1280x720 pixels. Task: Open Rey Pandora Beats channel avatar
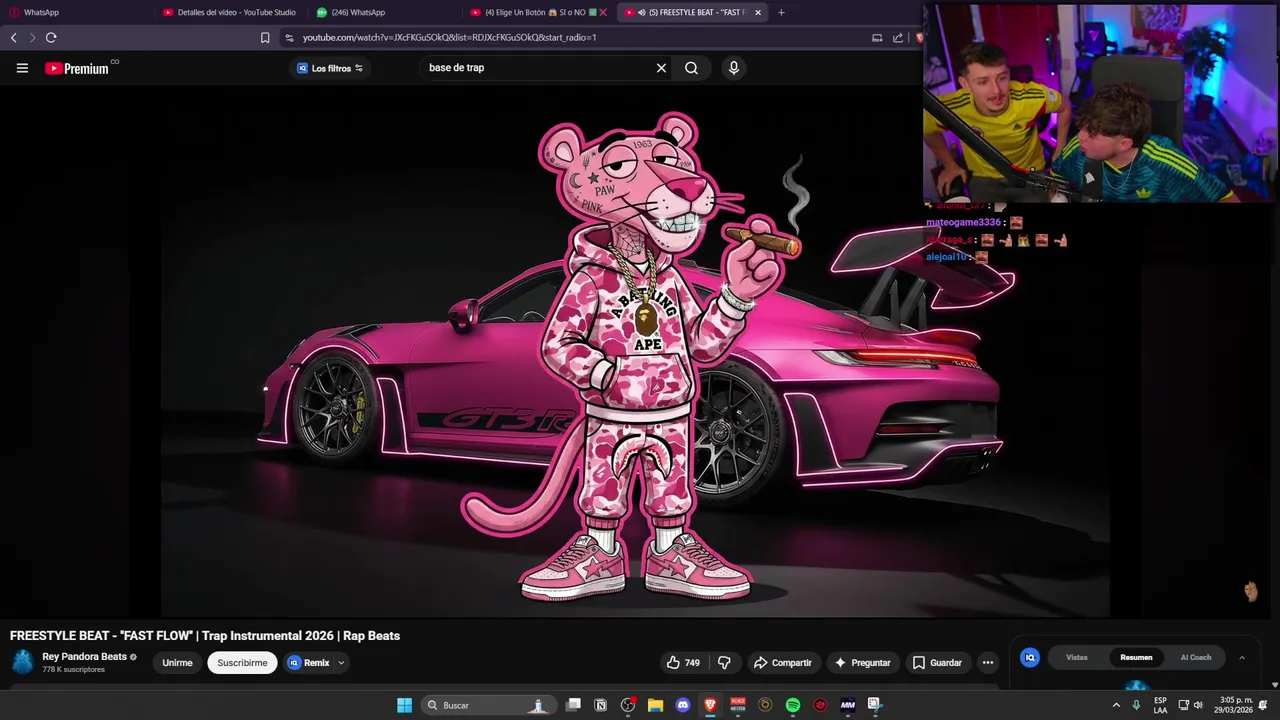click(22, 662)
